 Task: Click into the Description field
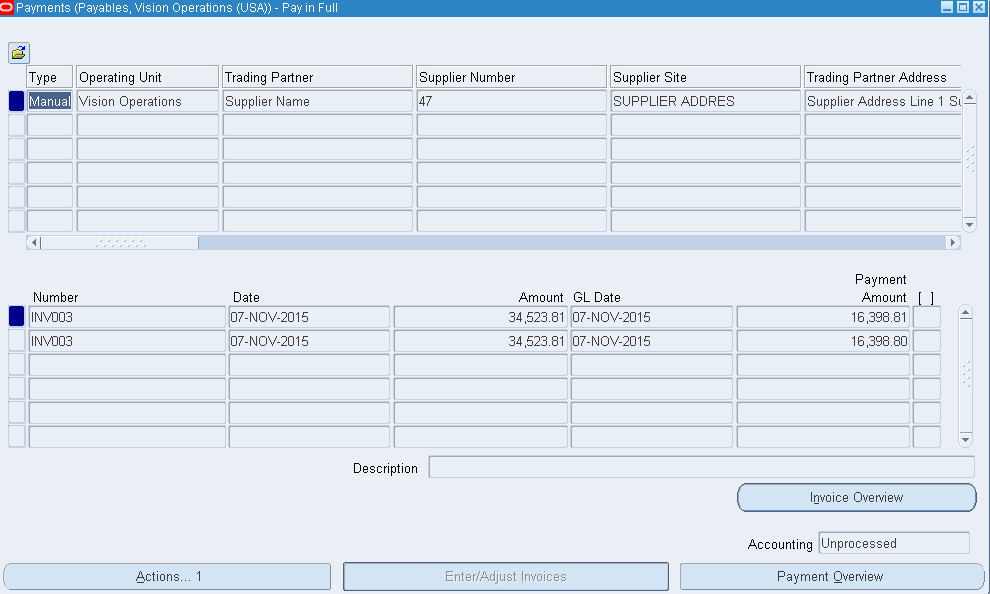[700, 468]
